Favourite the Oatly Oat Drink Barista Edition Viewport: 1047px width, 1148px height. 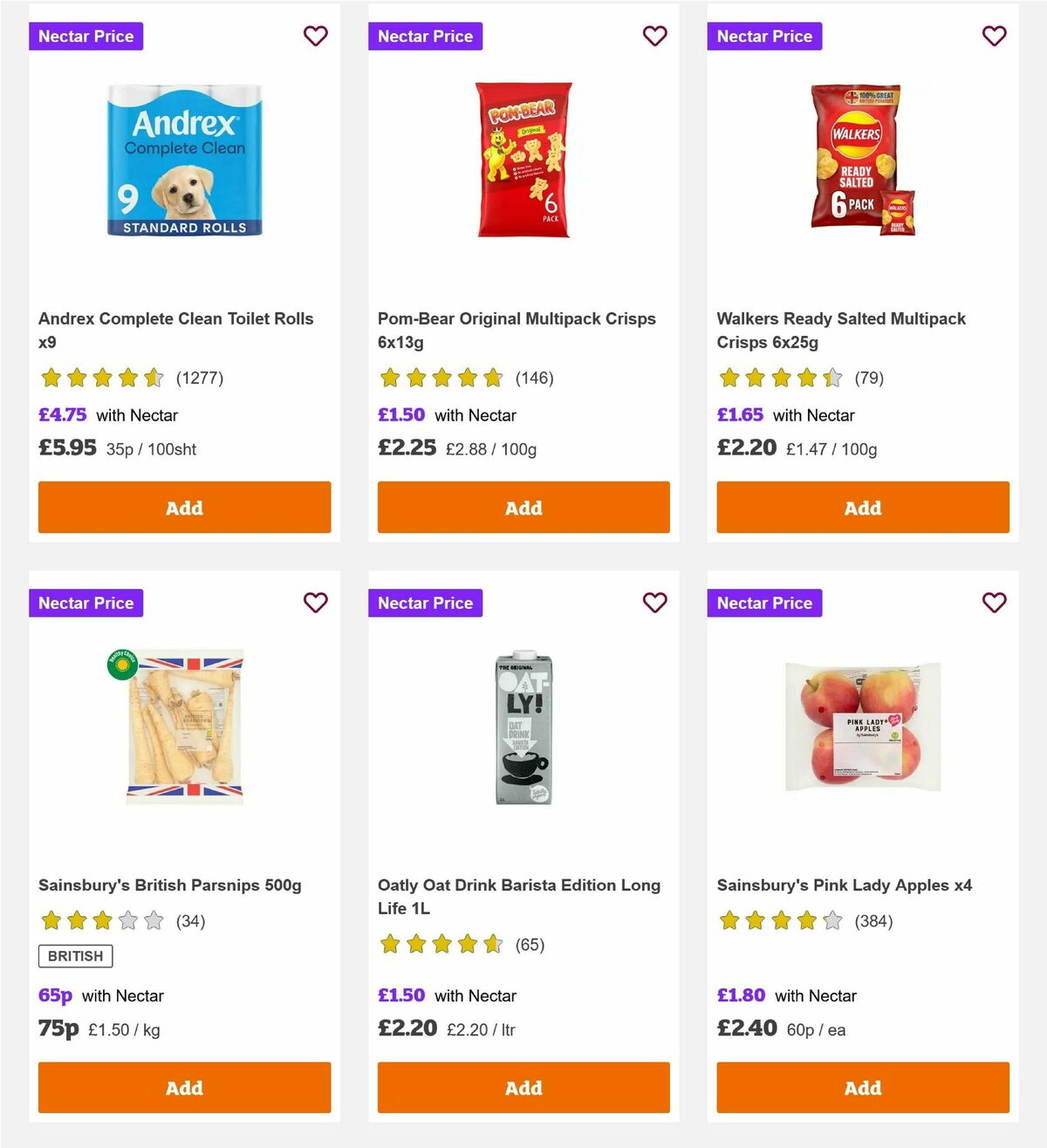pyautogui.click(x=655, y=602)
